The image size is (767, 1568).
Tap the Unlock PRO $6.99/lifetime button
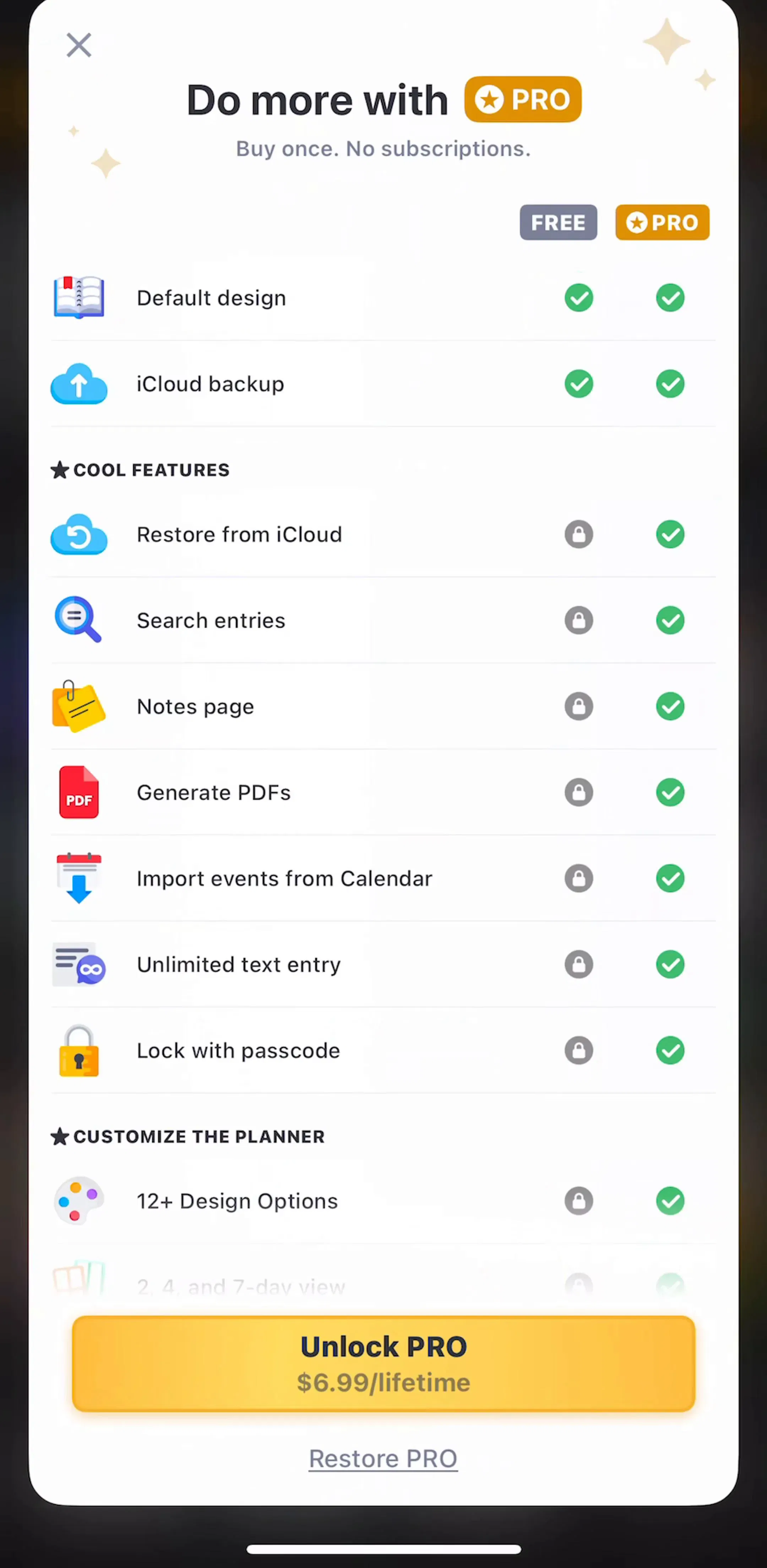coord(384,1363)
